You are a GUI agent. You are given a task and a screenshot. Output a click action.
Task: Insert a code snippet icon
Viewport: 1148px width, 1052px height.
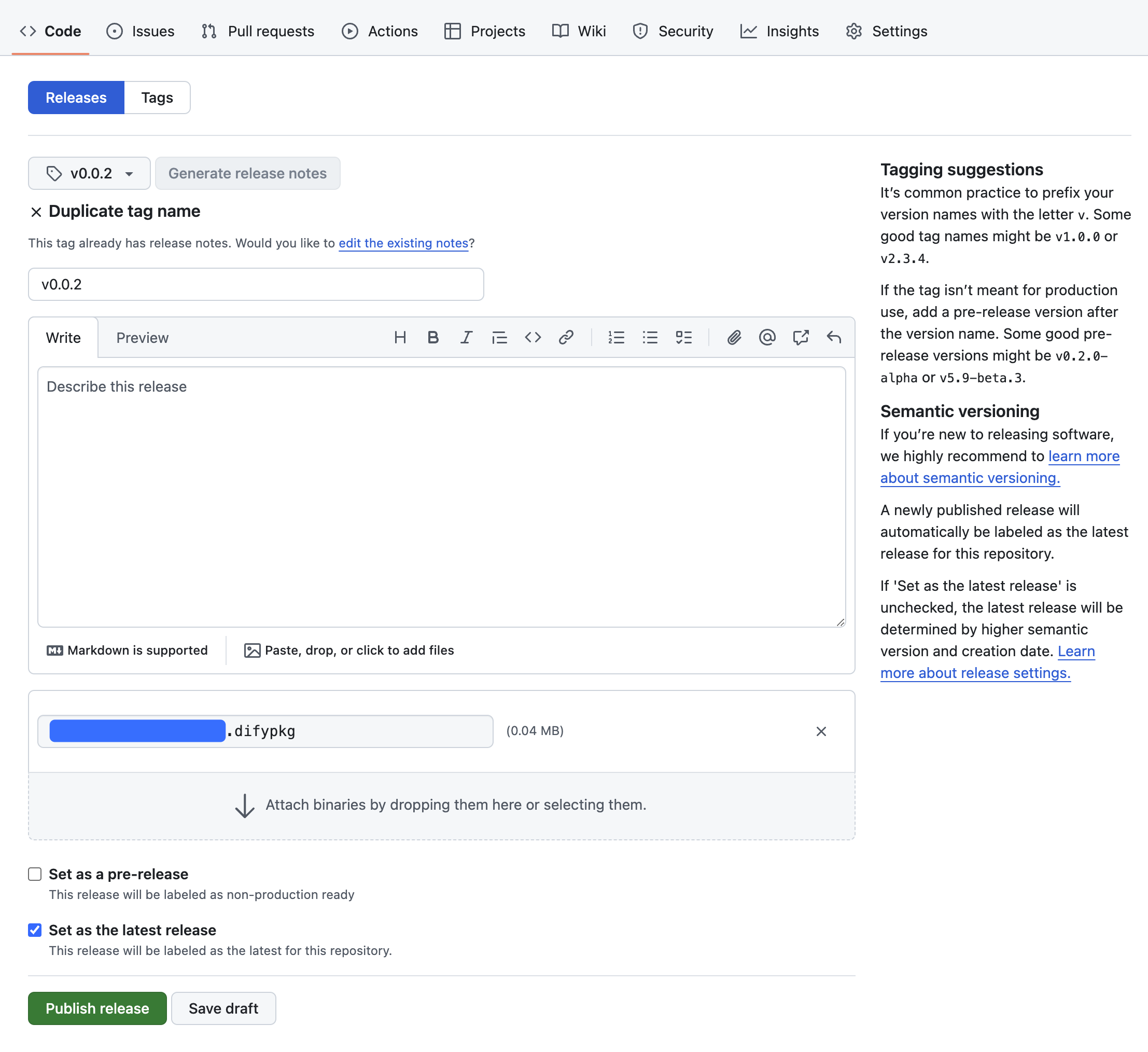point(533,338)
